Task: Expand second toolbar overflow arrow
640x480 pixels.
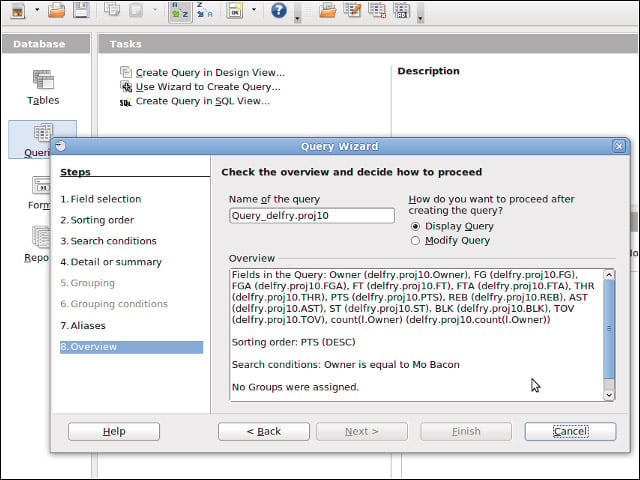Action: [420, 12]
